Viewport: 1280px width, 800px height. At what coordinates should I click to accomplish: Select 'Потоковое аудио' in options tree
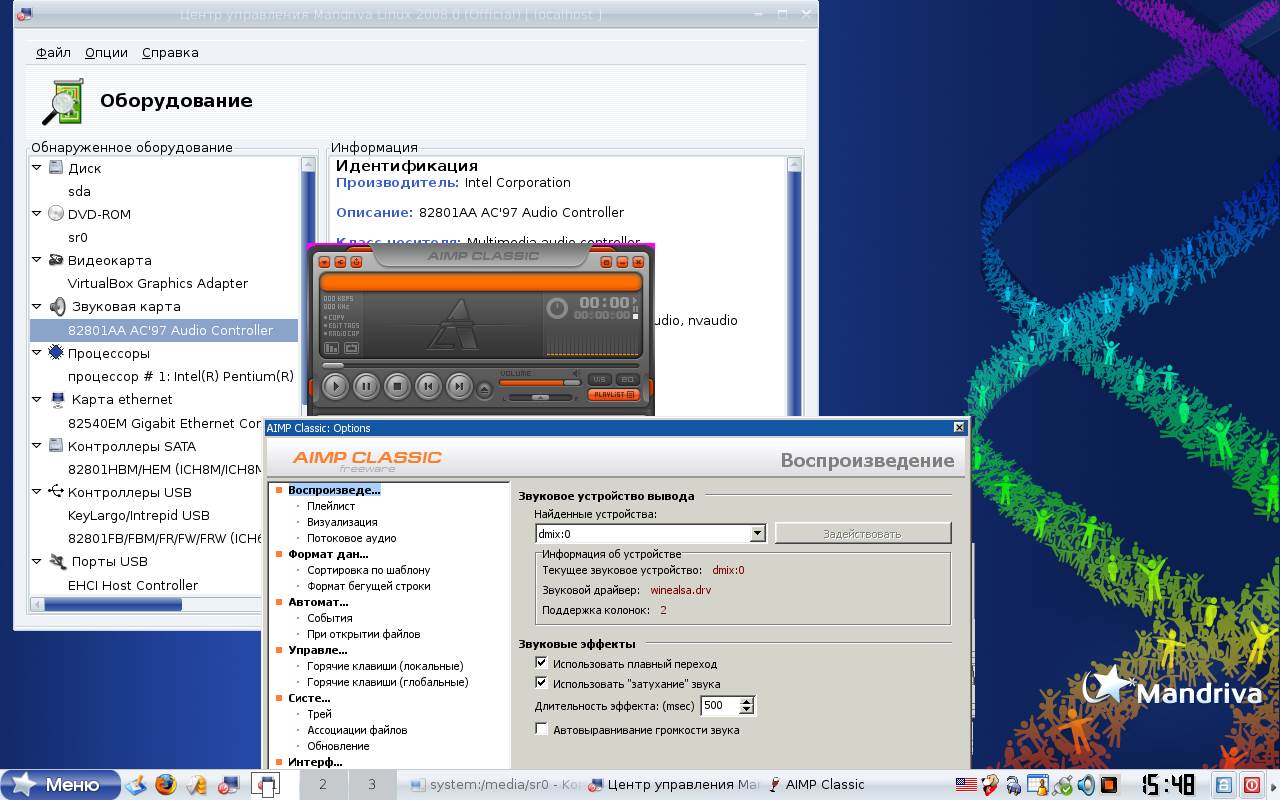[352, 538]
